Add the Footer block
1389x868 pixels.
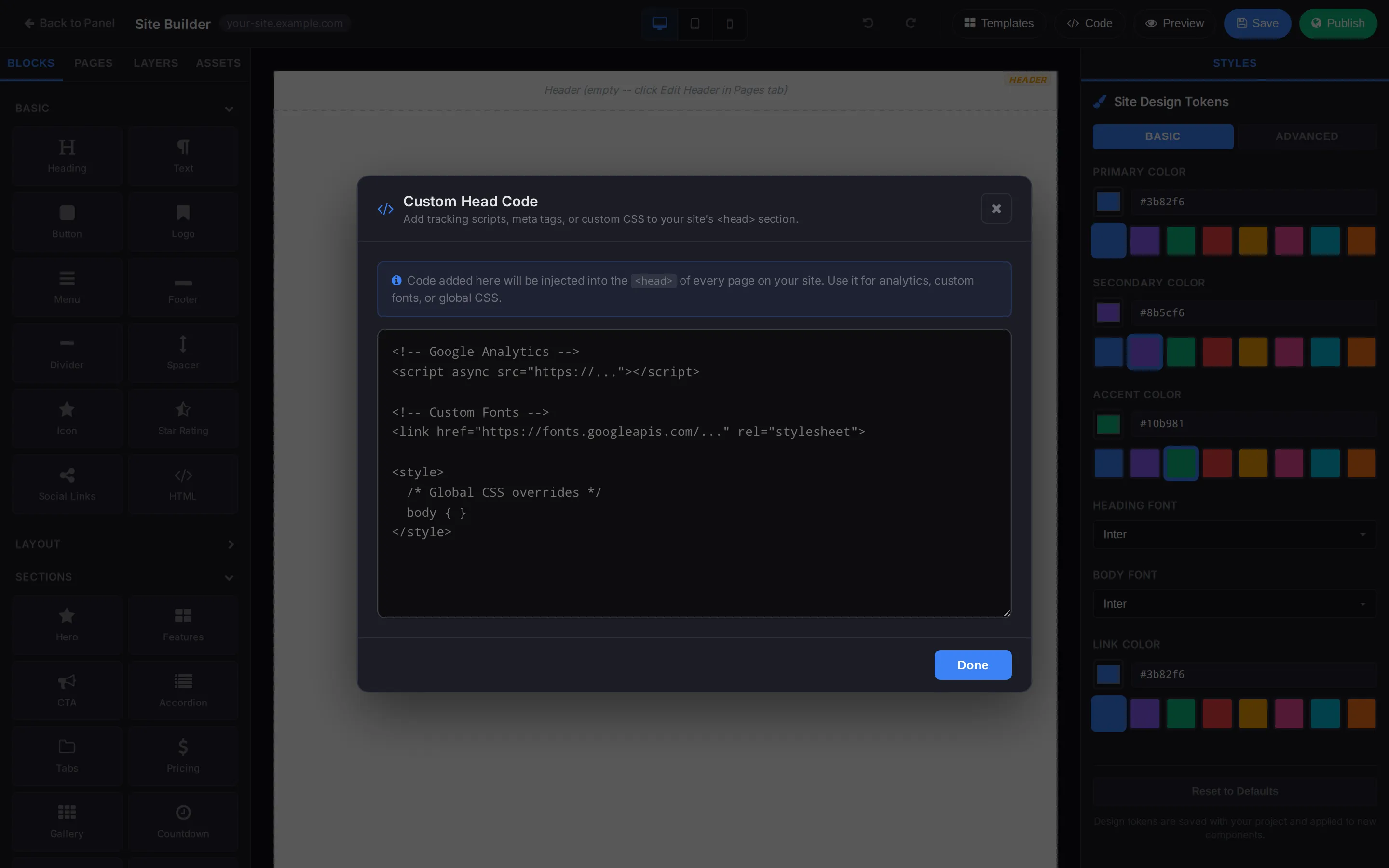click(x=183, y=287)
